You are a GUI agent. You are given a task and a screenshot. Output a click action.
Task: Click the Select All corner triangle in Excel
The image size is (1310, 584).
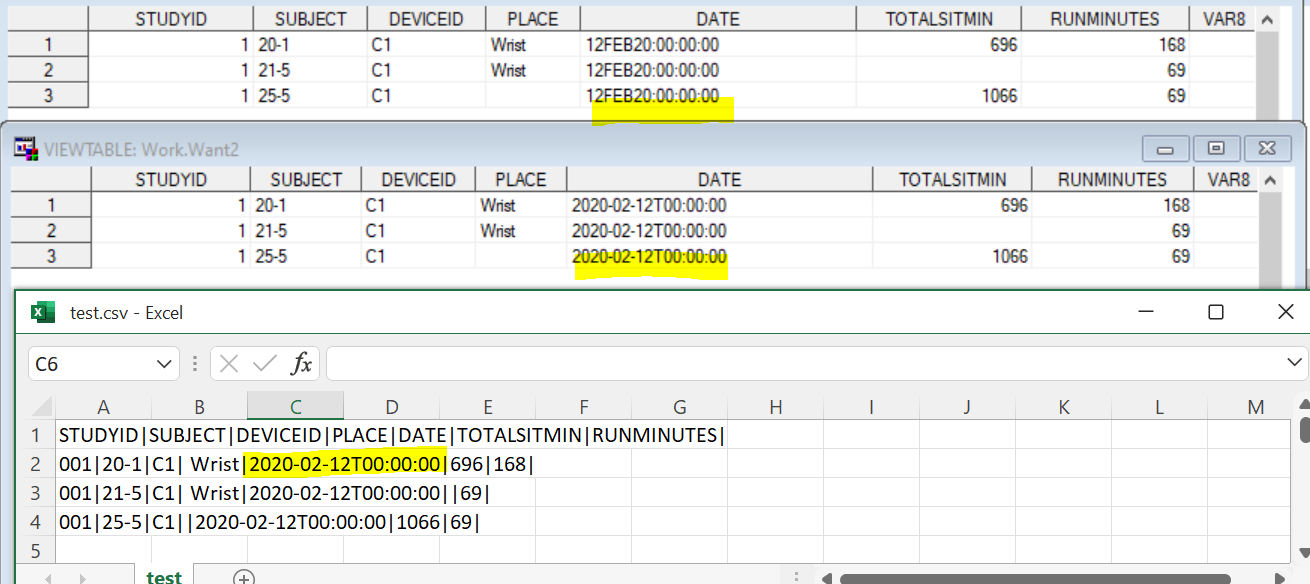point(41,407)
